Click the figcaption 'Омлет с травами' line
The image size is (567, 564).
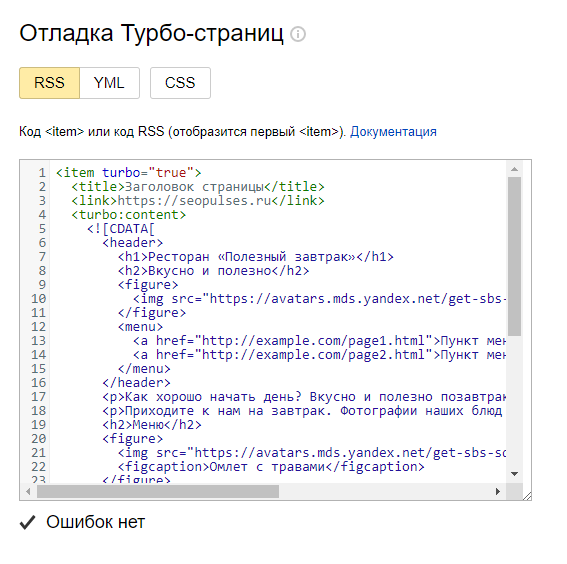(271, 467)
